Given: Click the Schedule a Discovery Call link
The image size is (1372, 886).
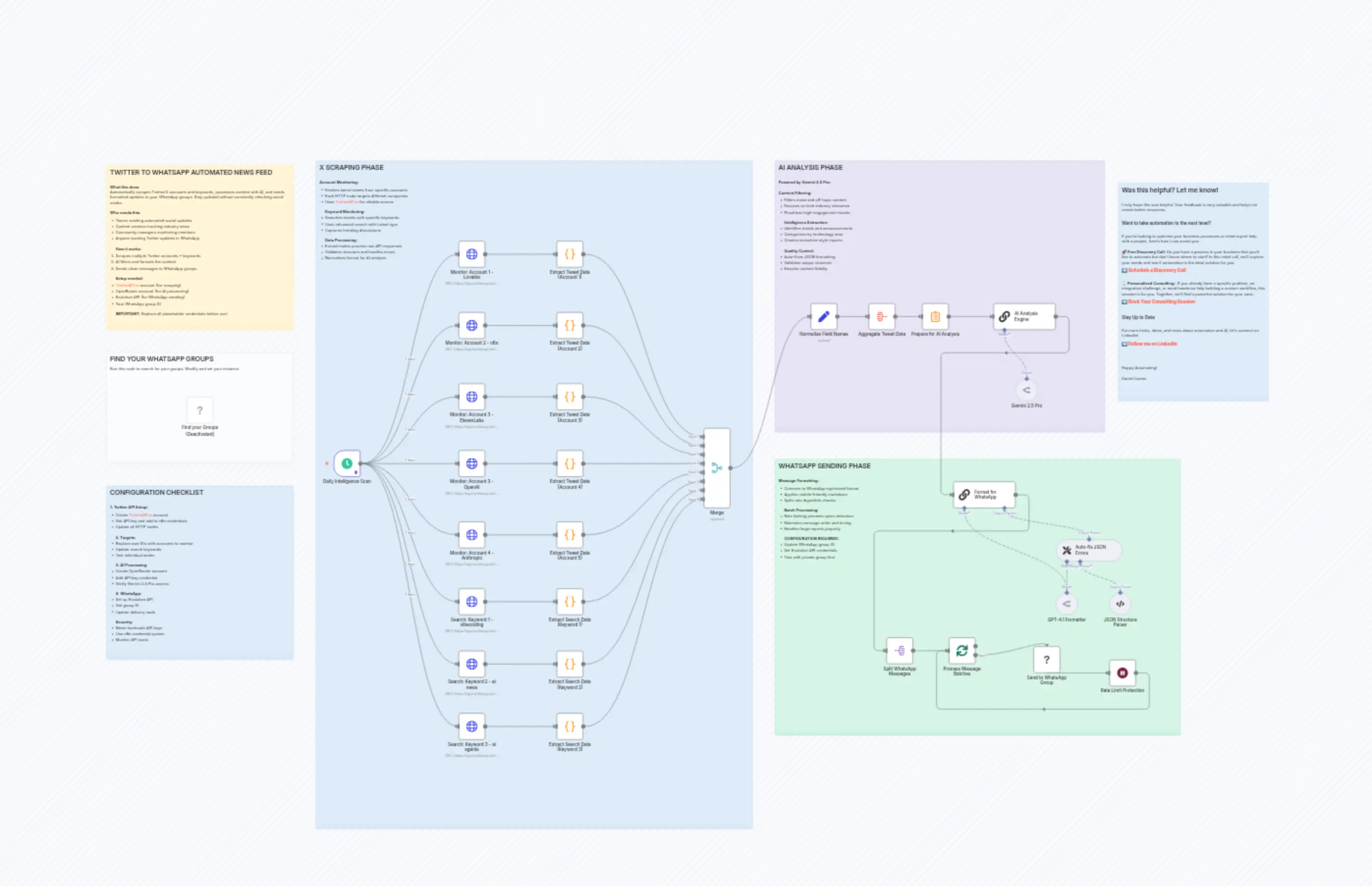Looking at the screenshot, I should [x=1157, y=270].
